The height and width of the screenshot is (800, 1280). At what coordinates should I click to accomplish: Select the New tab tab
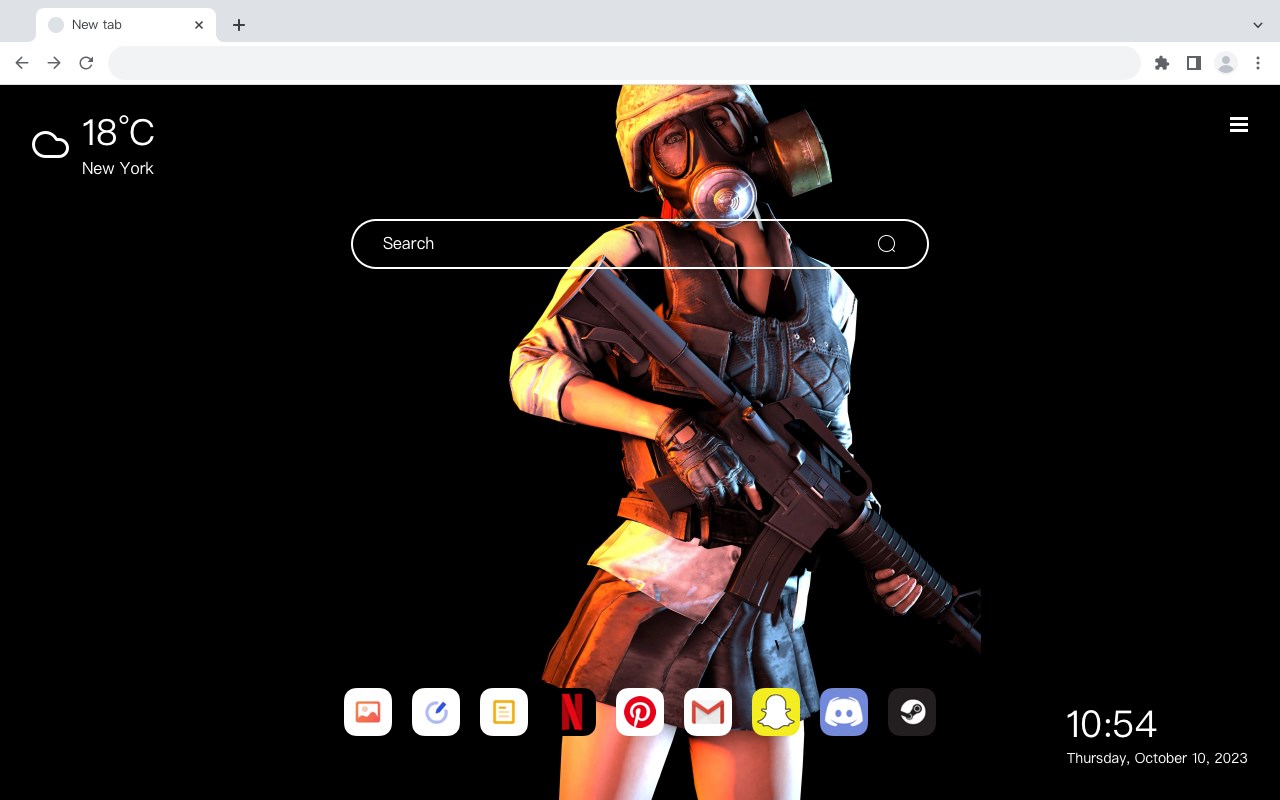tap(126, 25)
